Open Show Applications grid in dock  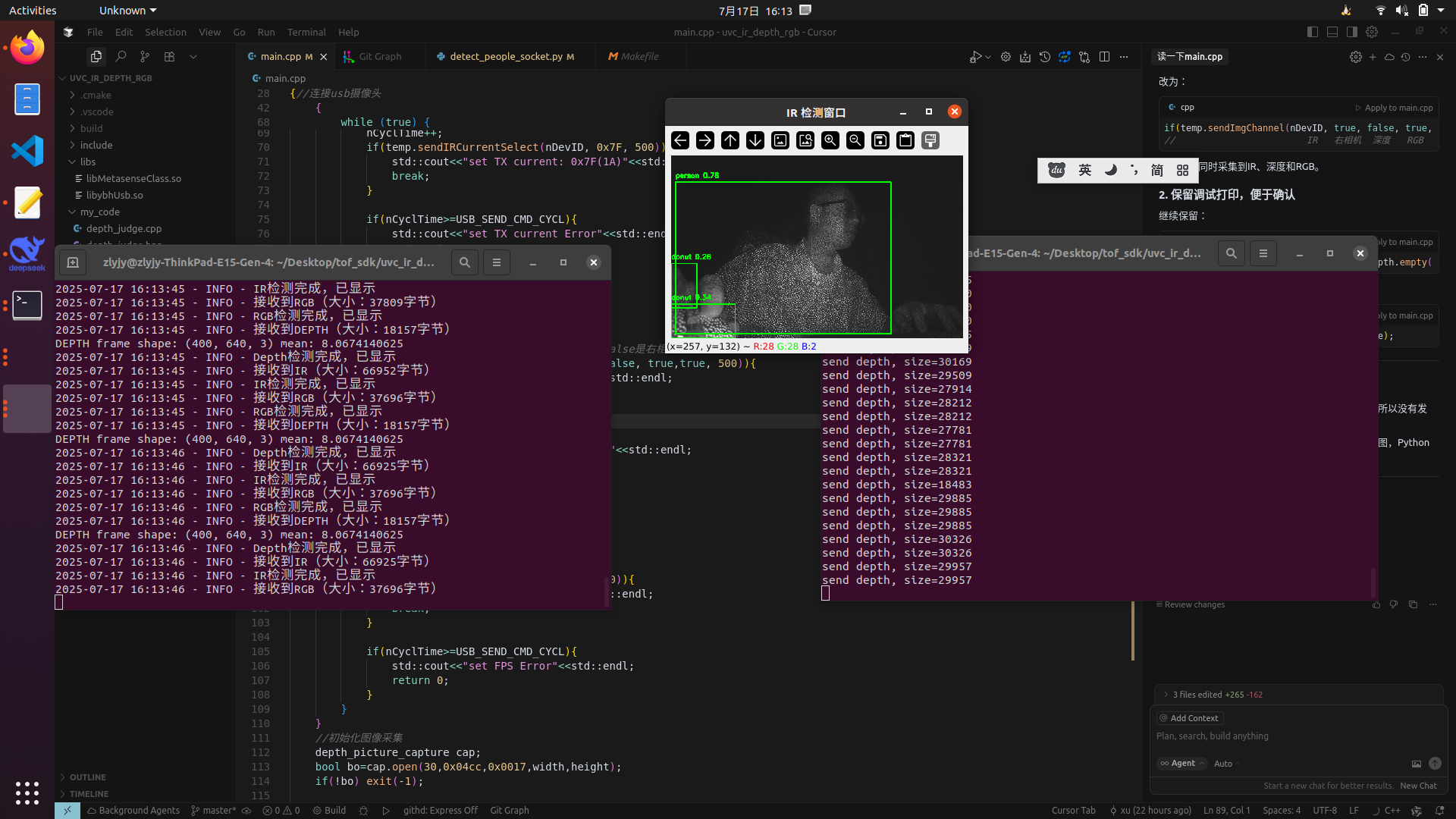pos(27,793)
